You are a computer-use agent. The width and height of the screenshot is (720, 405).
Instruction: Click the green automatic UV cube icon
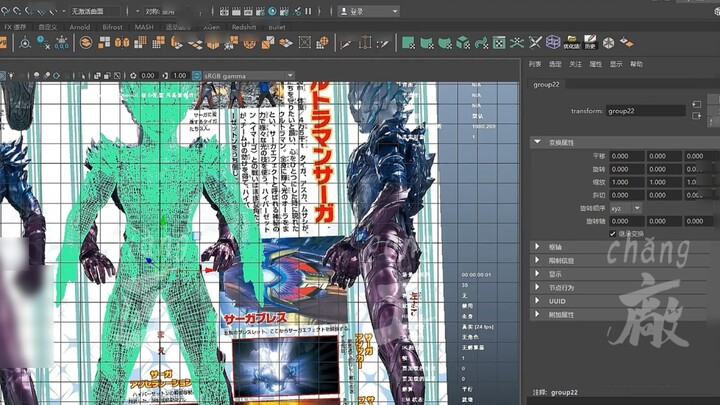point(463,43)
